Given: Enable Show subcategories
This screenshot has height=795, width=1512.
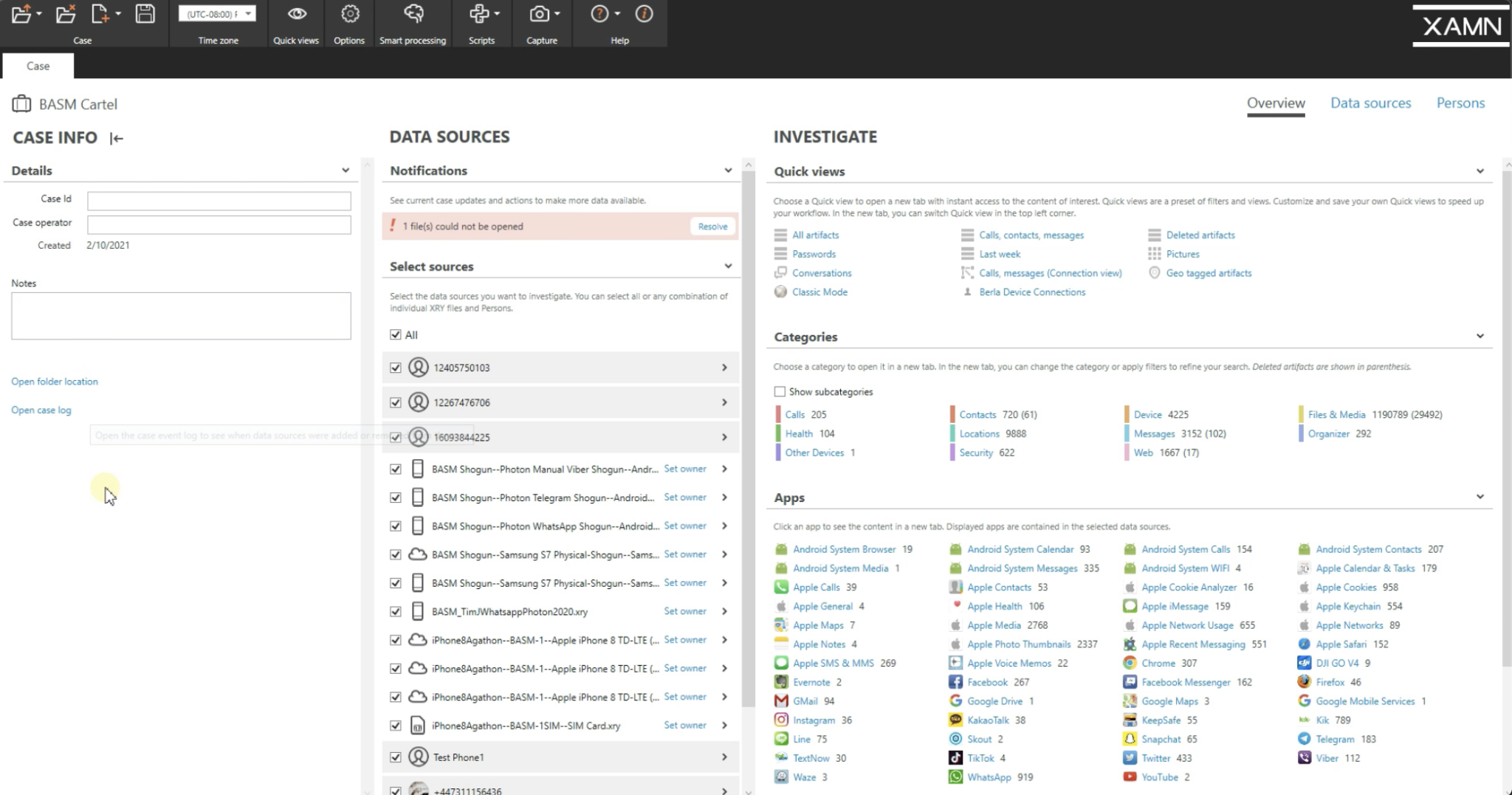Looking at the screenshot, I should pos(780,391).
